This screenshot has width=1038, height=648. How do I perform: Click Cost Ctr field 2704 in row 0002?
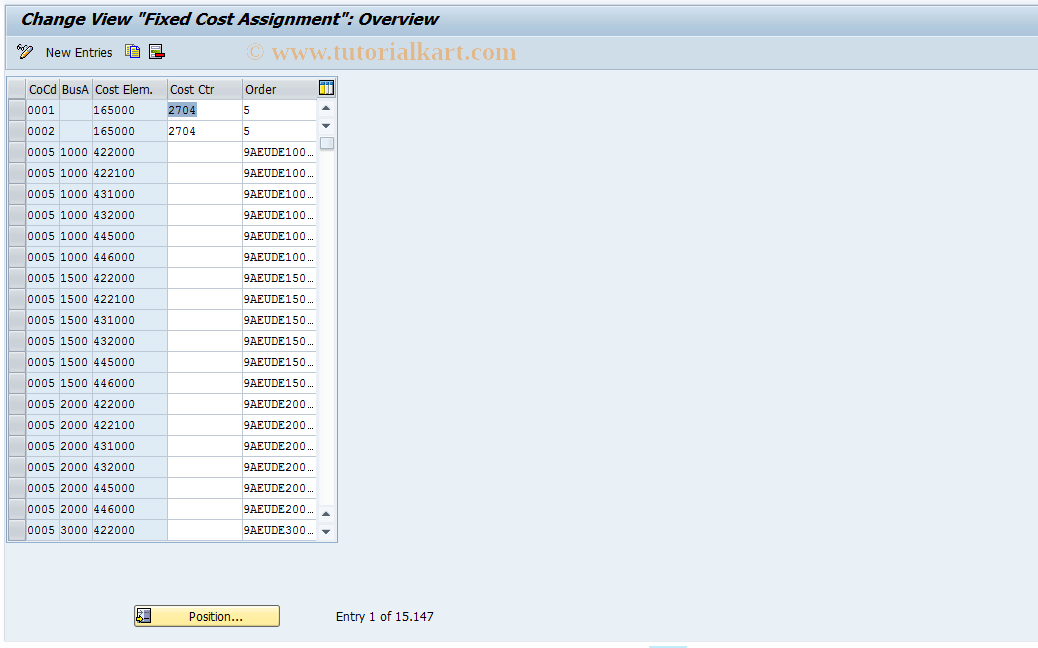[x=205, y=131]
